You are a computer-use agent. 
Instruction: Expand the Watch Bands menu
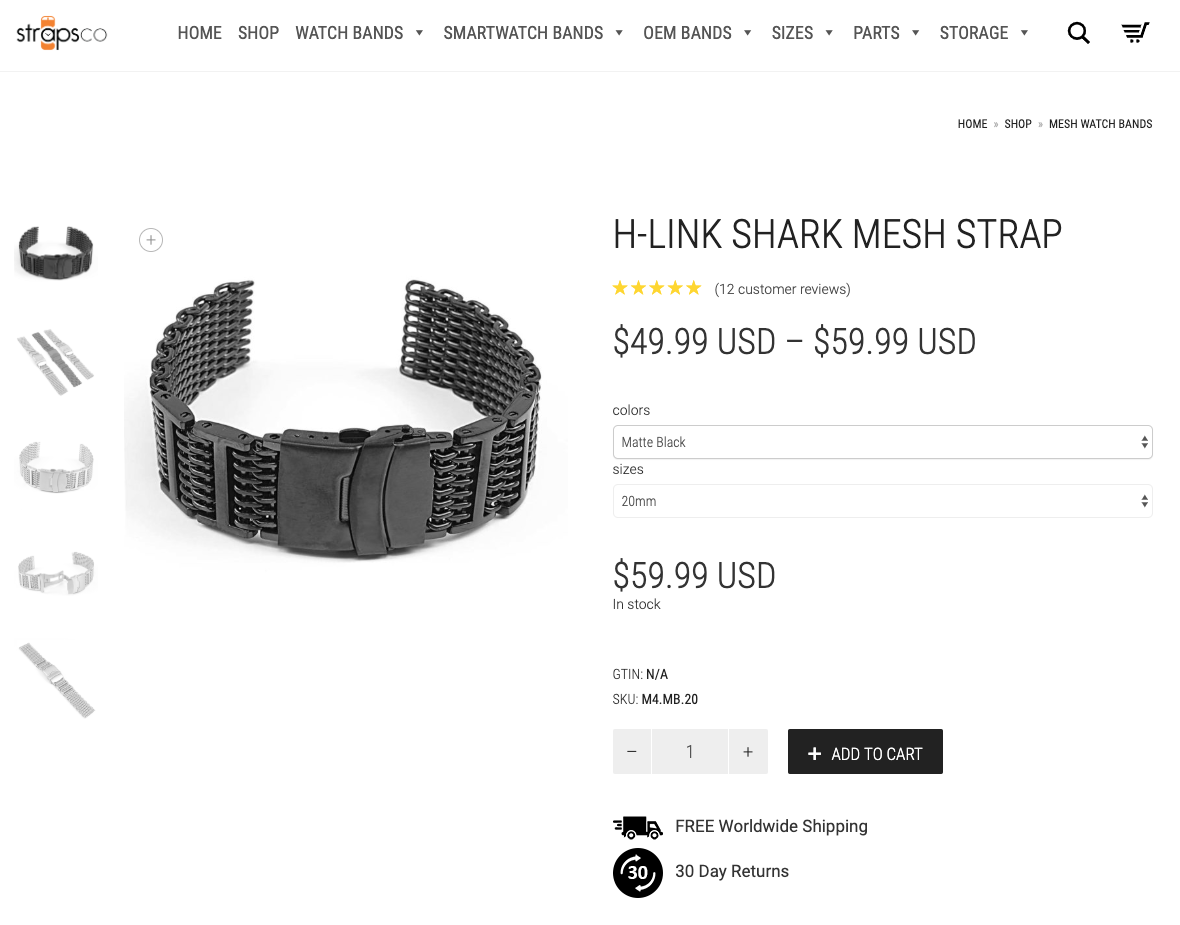coord(359,33)
